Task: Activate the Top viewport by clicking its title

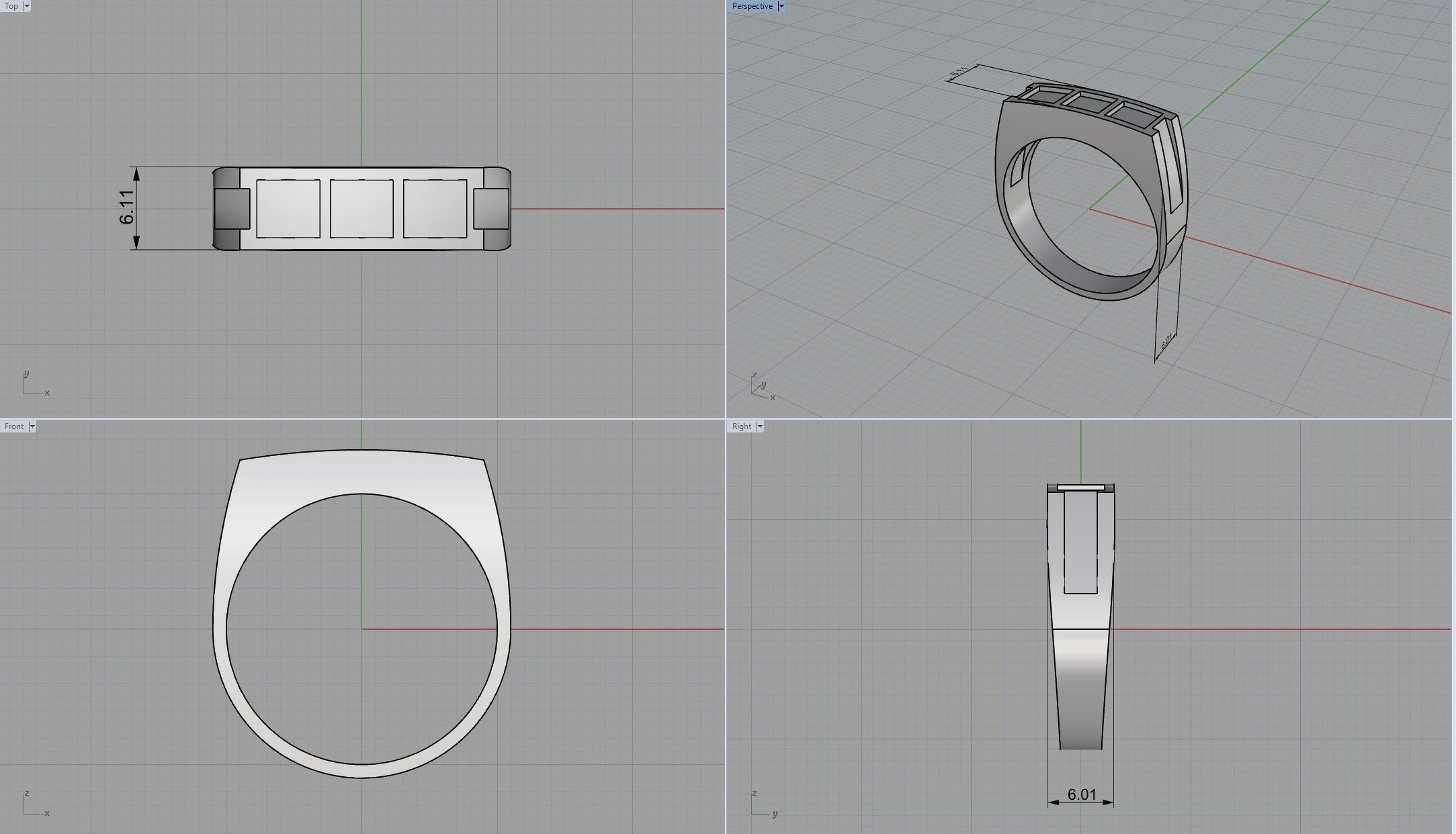Action: [x=11, y=6]
